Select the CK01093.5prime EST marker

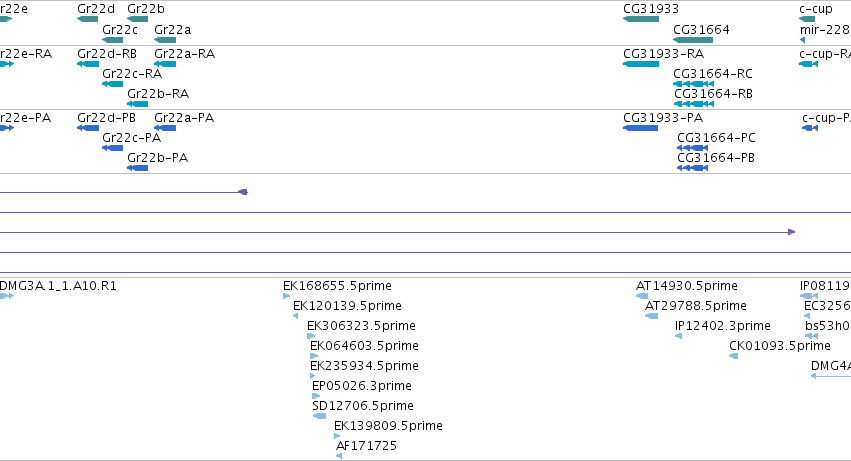click(x=733, y=356)
